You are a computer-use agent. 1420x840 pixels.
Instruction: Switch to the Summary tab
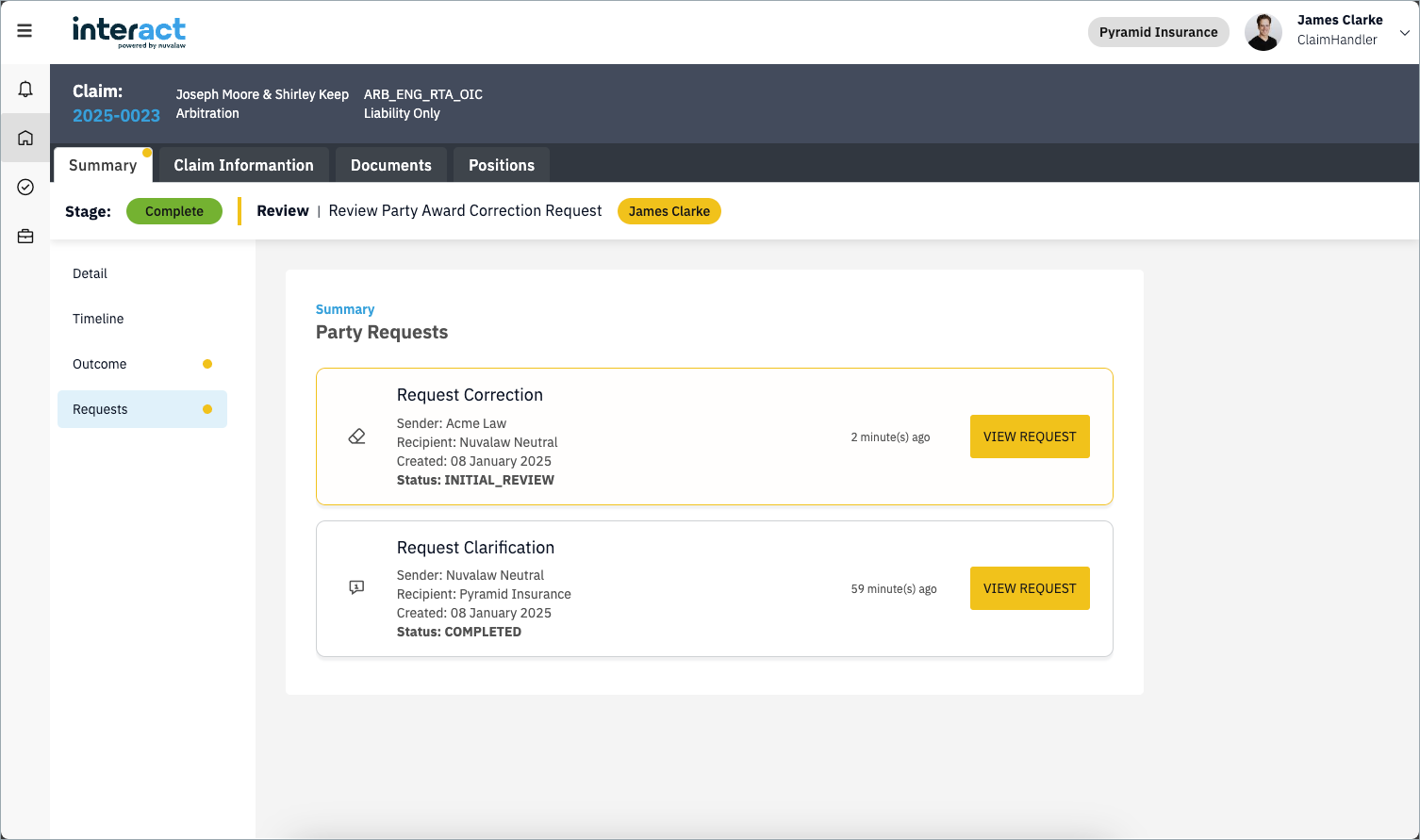103,165
